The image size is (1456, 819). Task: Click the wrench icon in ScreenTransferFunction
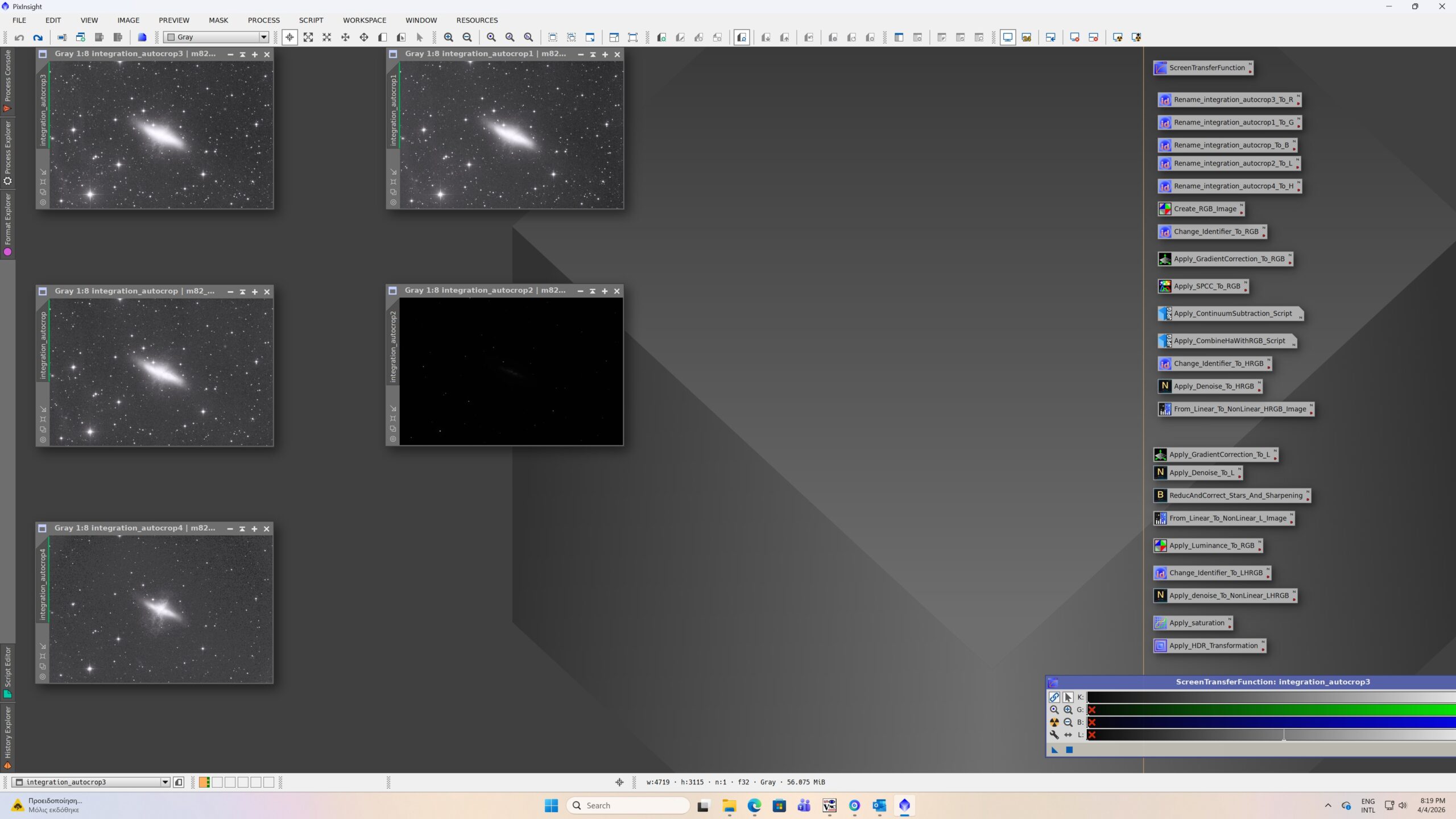point(1054,735)
